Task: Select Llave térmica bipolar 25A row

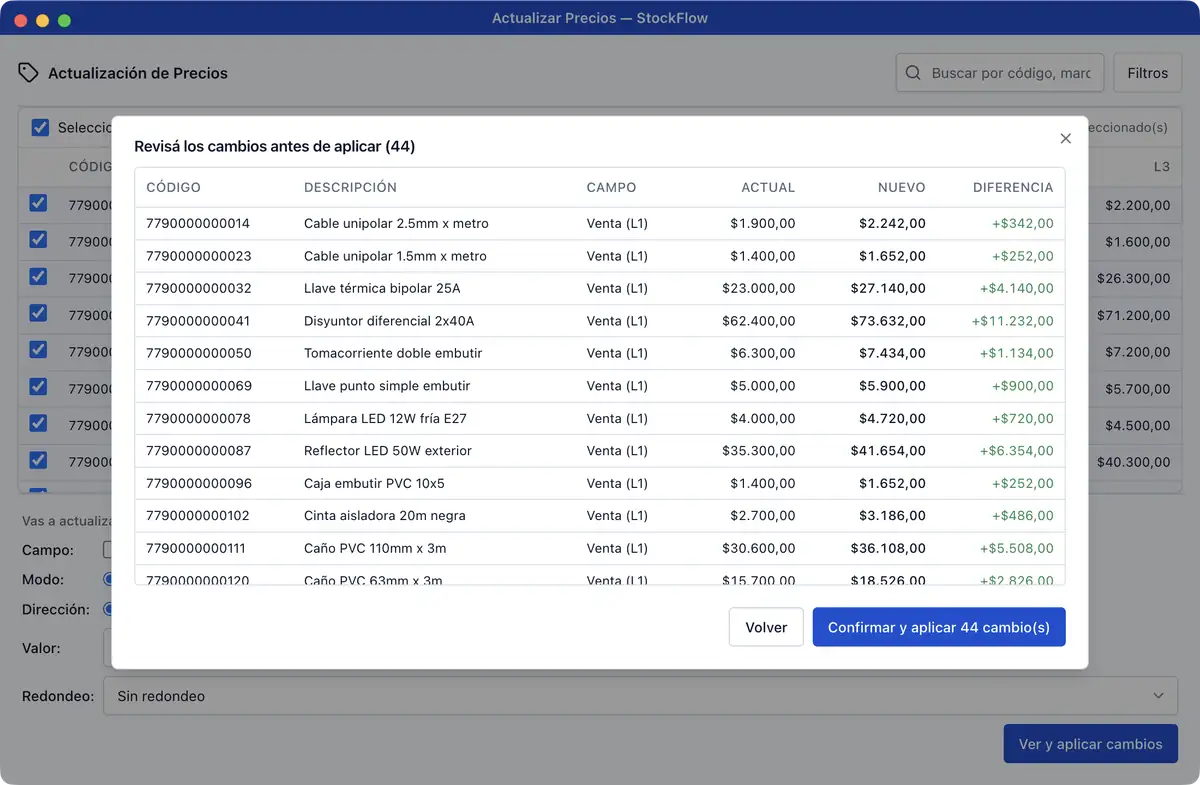Action: coord(600,288)
